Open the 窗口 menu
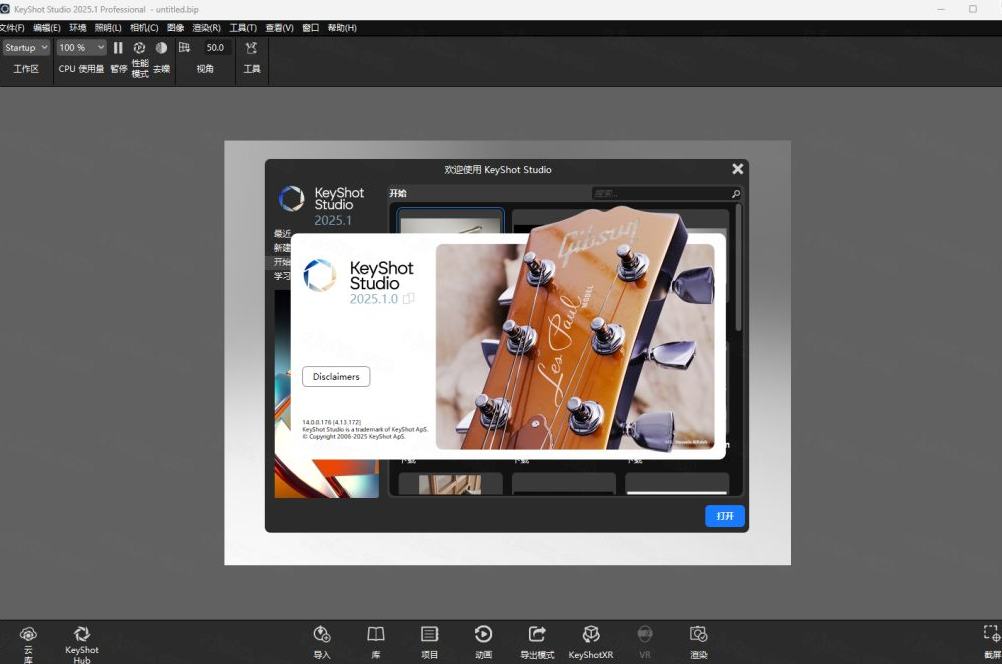Screen dimensions: 1002x664 311,28
